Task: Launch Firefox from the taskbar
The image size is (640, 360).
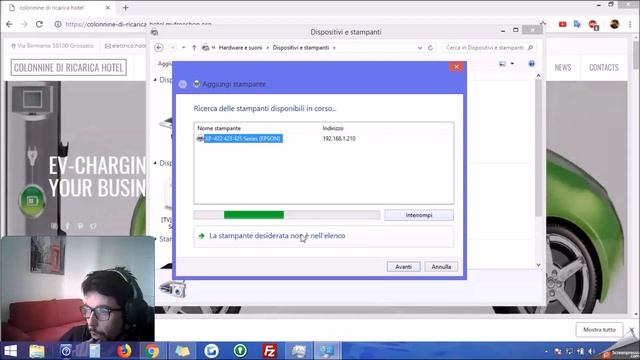Action: (x=124, y=351)
